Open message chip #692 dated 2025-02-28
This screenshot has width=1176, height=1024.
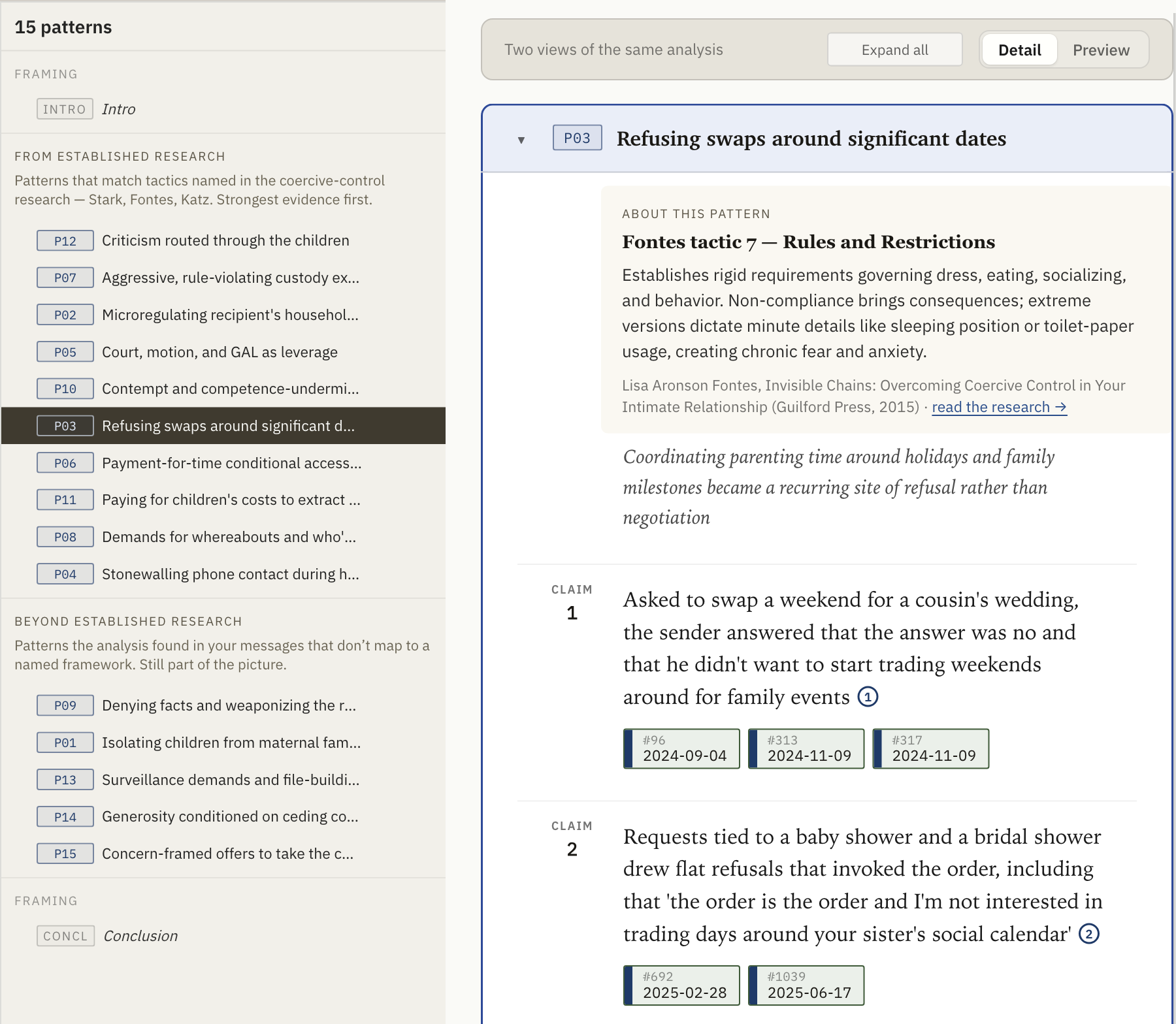(x=681, y=985)
